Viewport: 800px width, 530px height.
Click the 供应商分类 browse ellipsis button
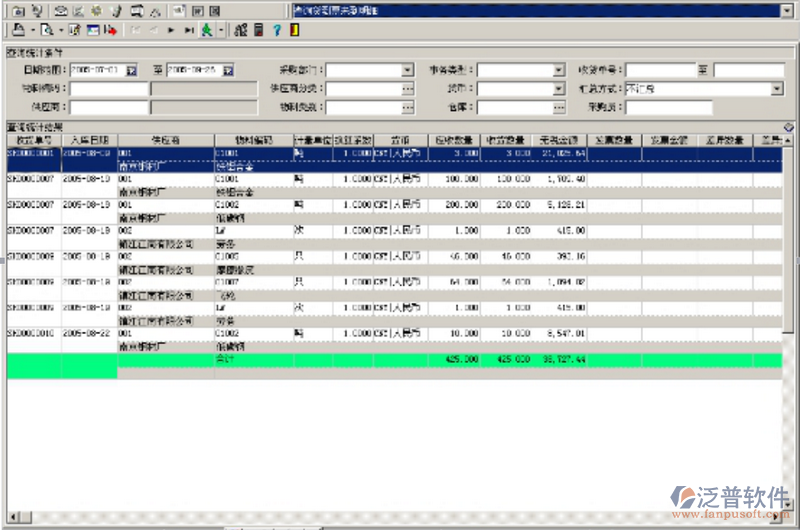coord(407,89)
